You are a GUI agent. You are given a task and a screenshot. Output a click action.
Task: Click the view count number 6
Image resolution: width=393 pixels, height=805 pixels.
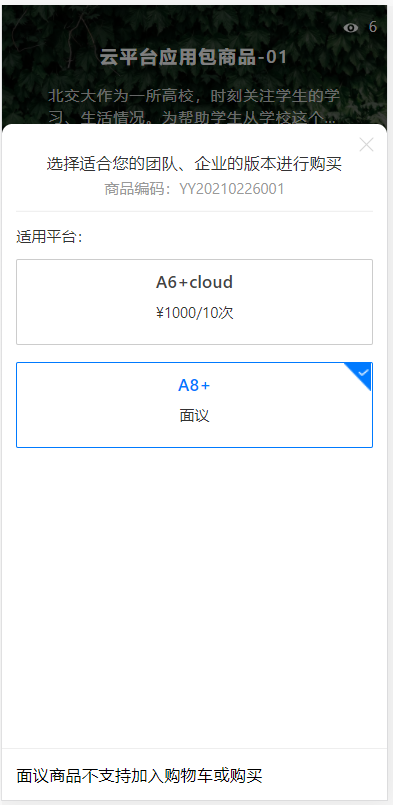pos(372,27)
